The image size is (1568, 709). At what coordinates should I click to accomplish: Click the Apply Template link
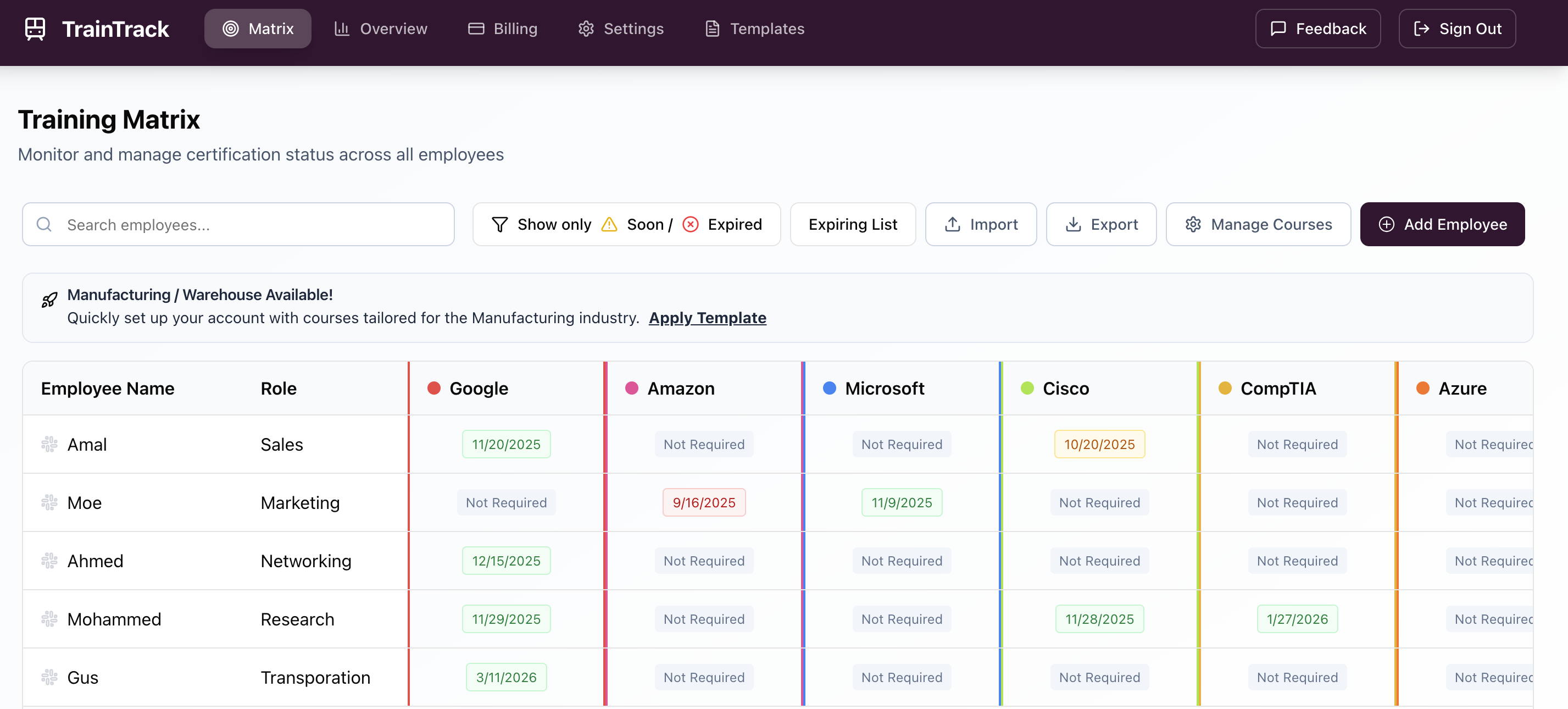[x=707, y=317]
